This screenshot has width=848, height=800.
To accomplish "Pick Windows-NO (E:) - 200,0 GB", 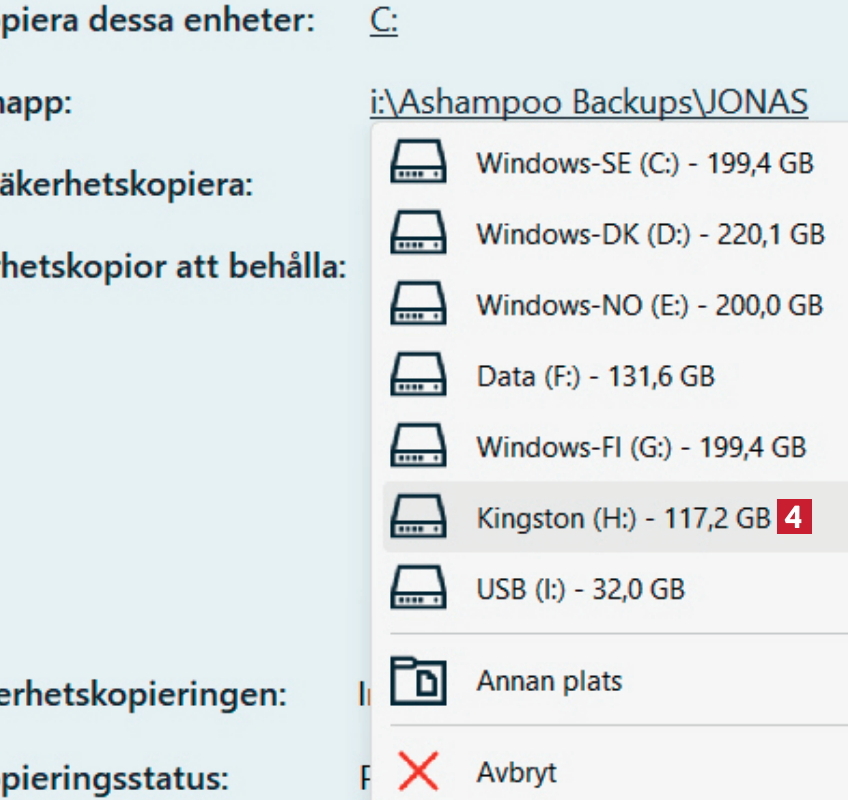I will click(649, 304).
